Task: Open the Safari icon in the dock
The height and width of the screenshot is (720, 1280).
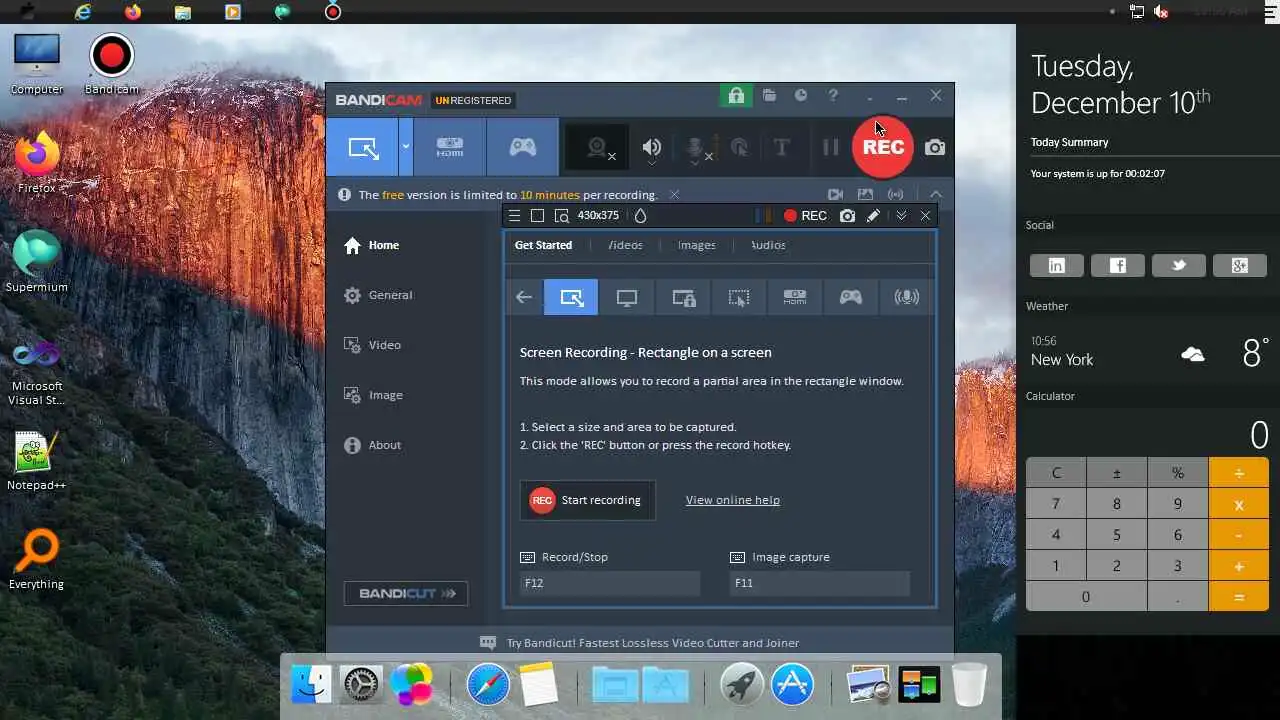Action: click(488, 686)
